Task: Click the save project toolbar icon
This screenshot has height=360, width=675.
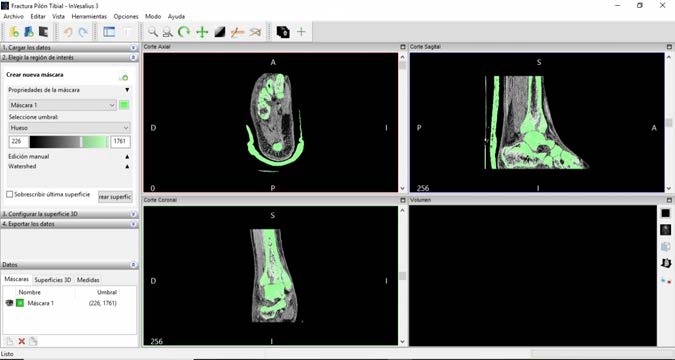Action: coord(43,31)
